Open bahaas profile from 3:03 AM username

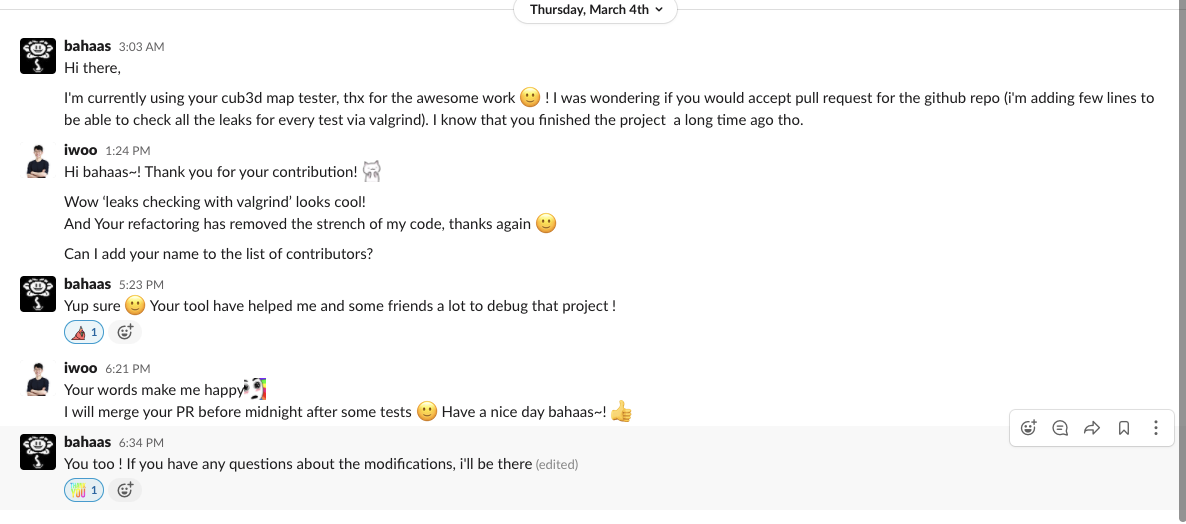(x=87, y=46)
